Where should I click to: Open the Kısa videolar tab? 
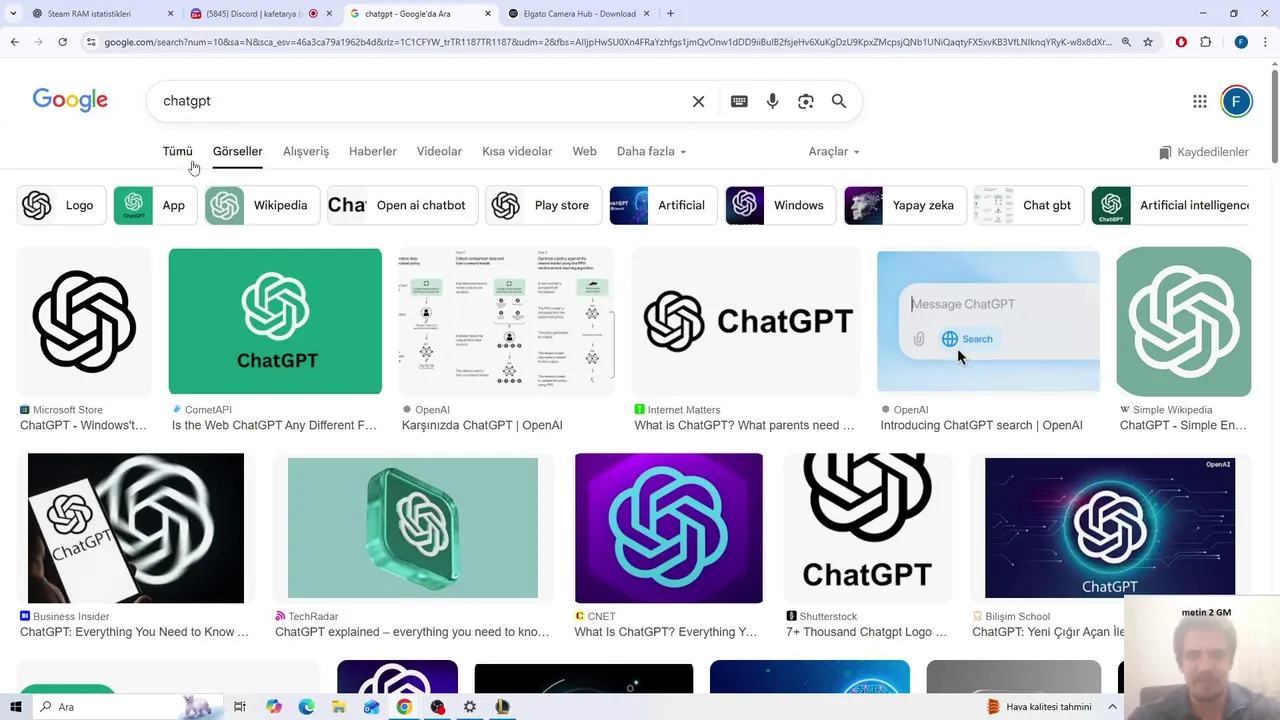pos(517,151)
